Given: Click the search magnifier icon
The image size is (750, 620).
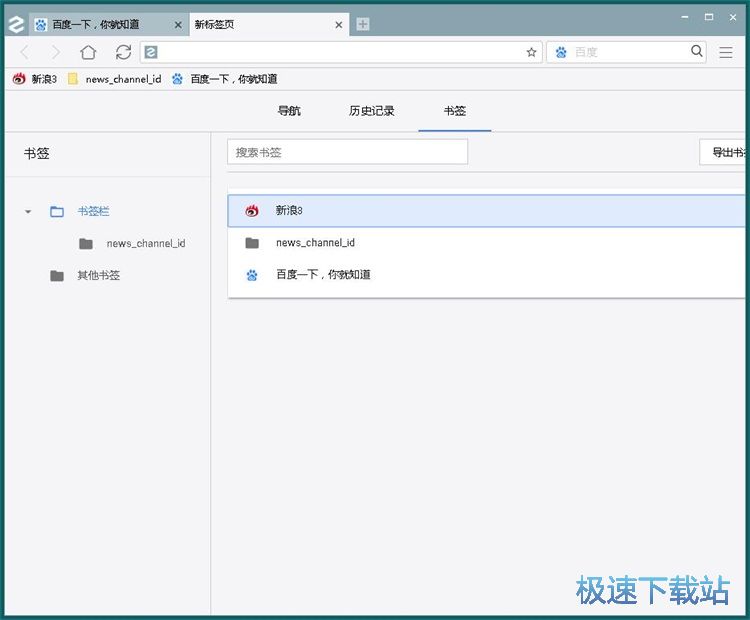Looking at the screenshot, I should click(x=697, y=51).
